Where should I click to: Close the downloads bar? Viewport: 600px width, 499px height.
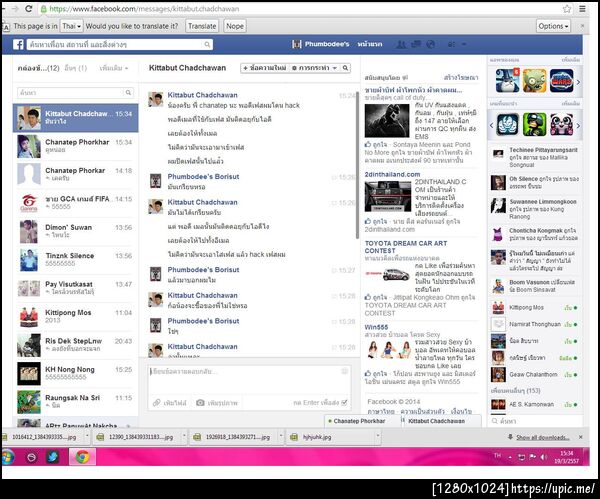(x=580, y=437)
